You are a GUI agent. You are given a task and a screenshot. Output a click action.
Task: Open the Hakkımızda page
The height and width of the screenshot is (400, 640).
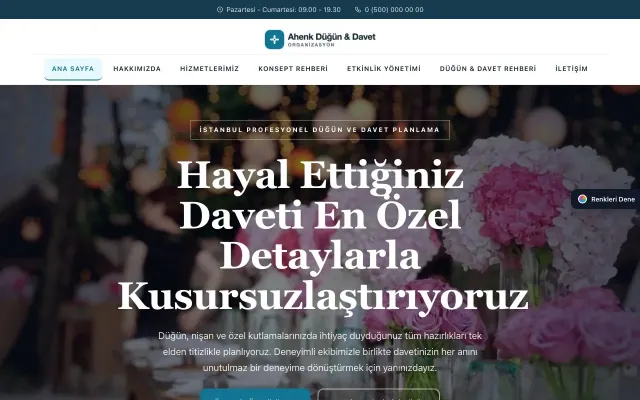pos(137,69)
